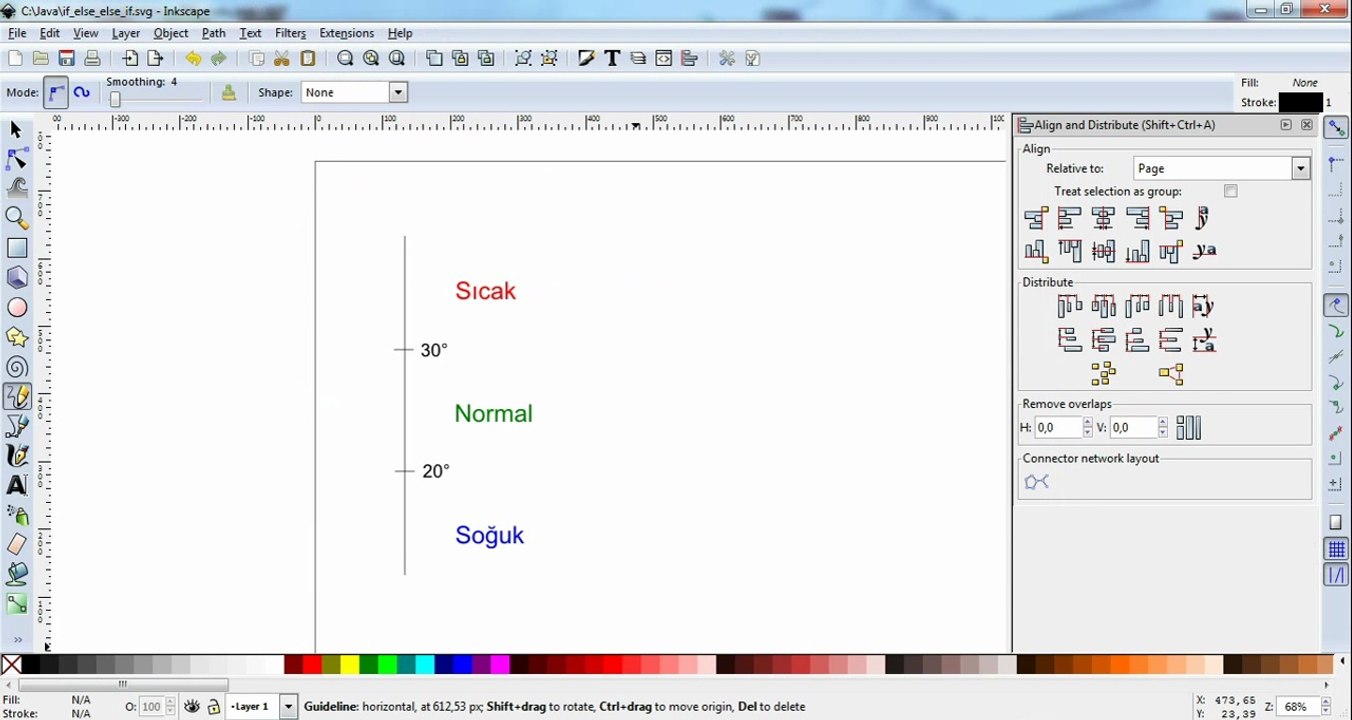Increase Remove overlaps V value

tap(1162, 423)
